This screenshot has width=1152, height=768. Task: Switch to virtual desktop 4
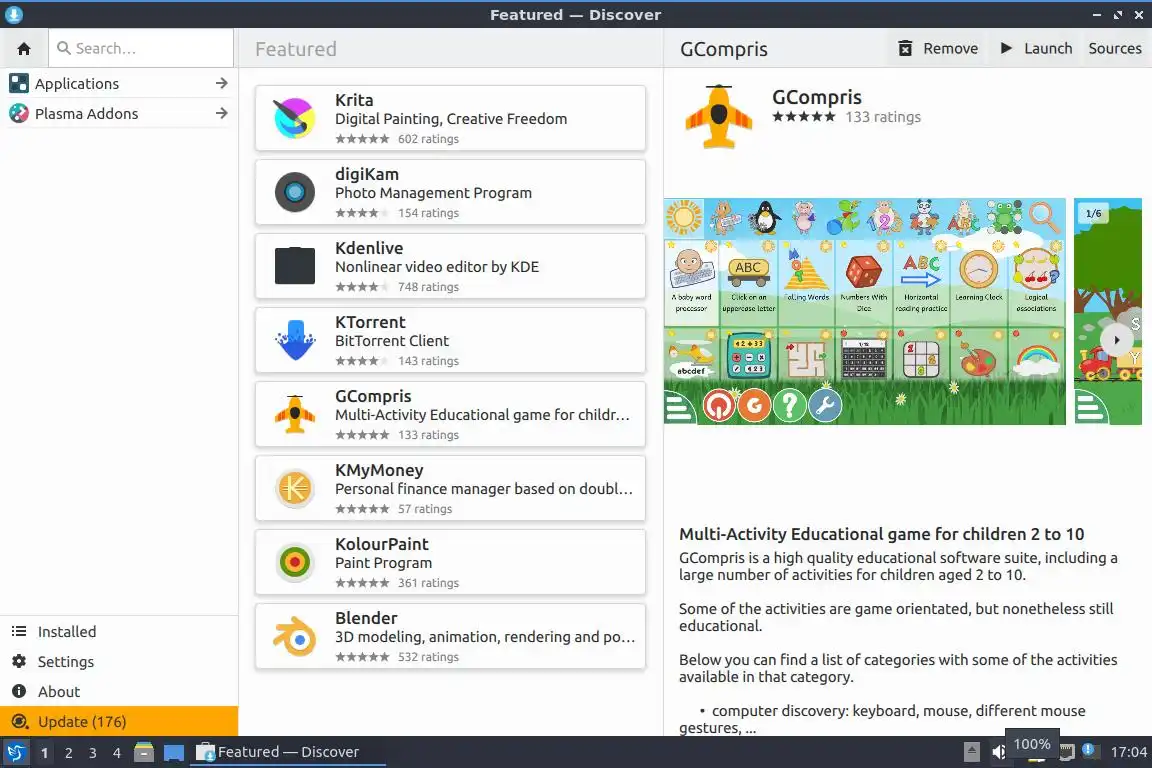(x=117, y=753)
